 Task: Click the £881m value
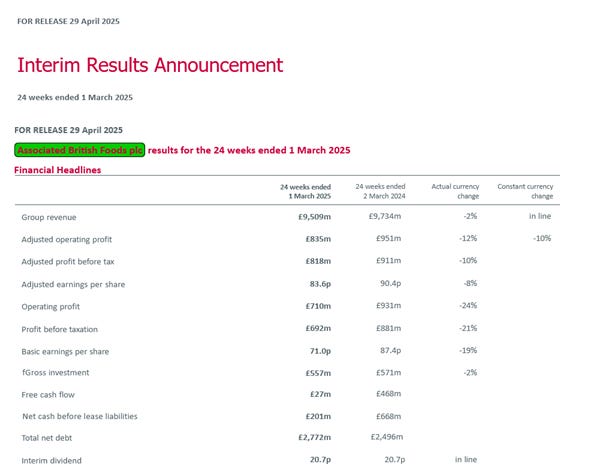point(389,328)
